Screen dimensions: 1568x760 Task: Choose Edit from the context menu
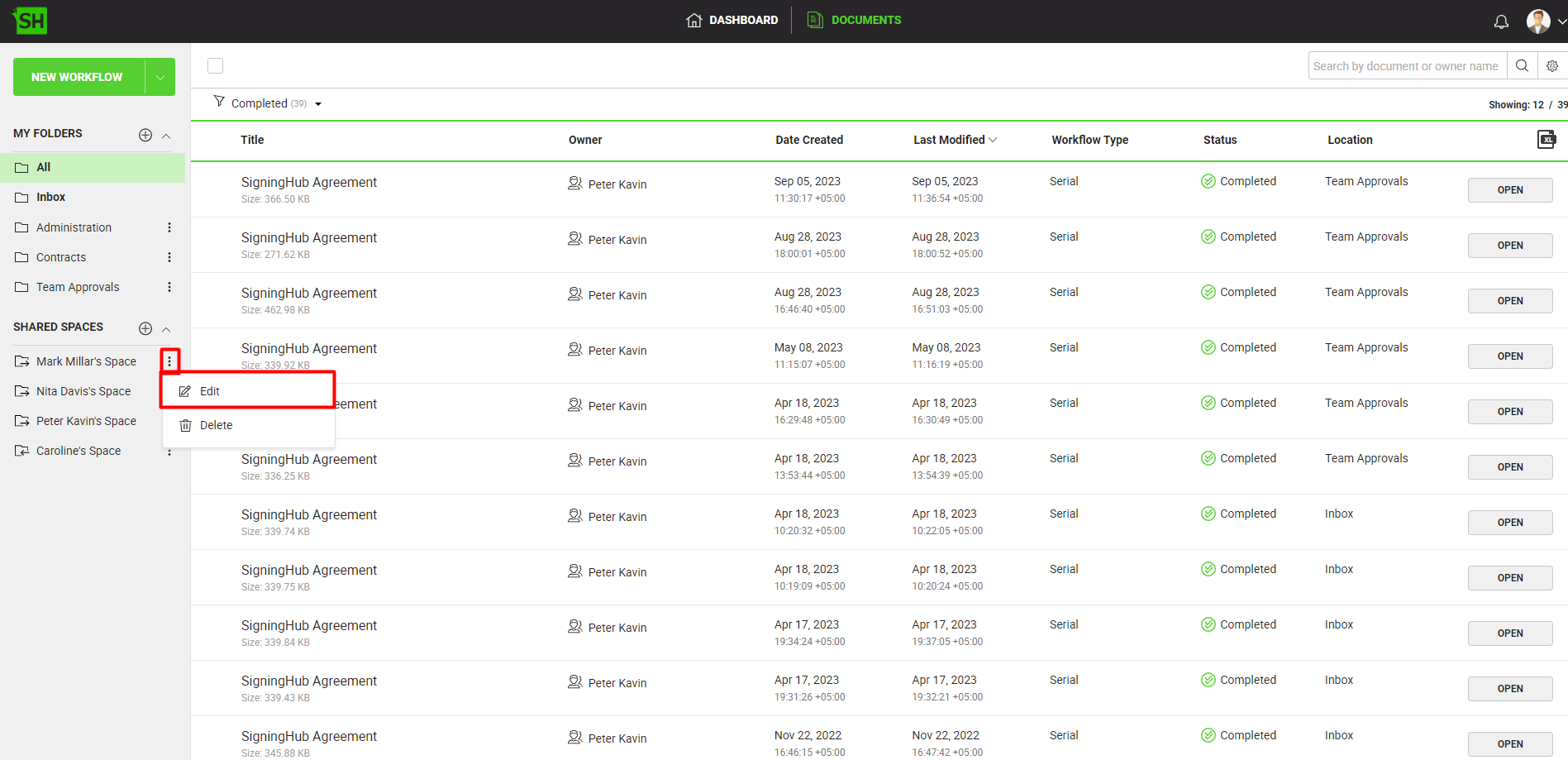coord(210,391)
